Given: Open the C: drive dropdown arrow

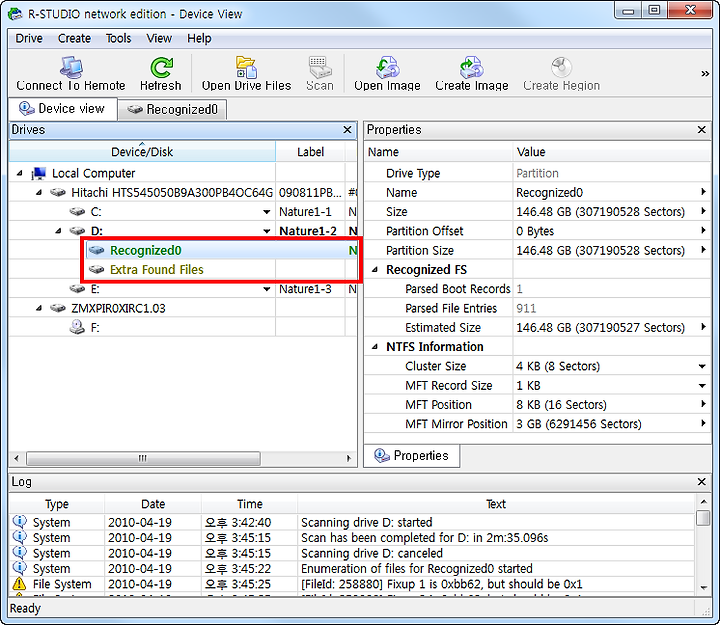Looking at the screenshot, I should point(266,212).
